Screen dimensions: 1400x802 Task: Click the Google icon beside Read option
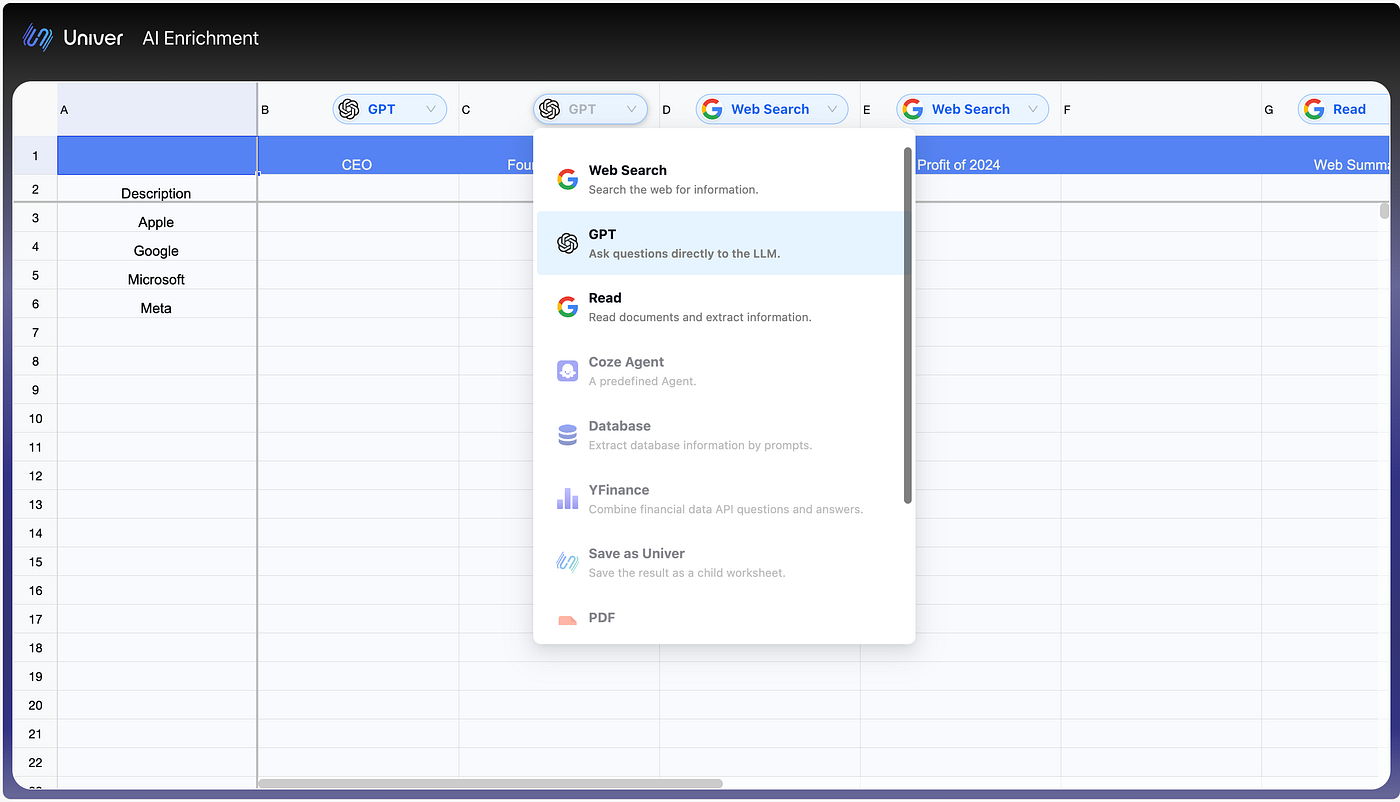tap(567, 307)
